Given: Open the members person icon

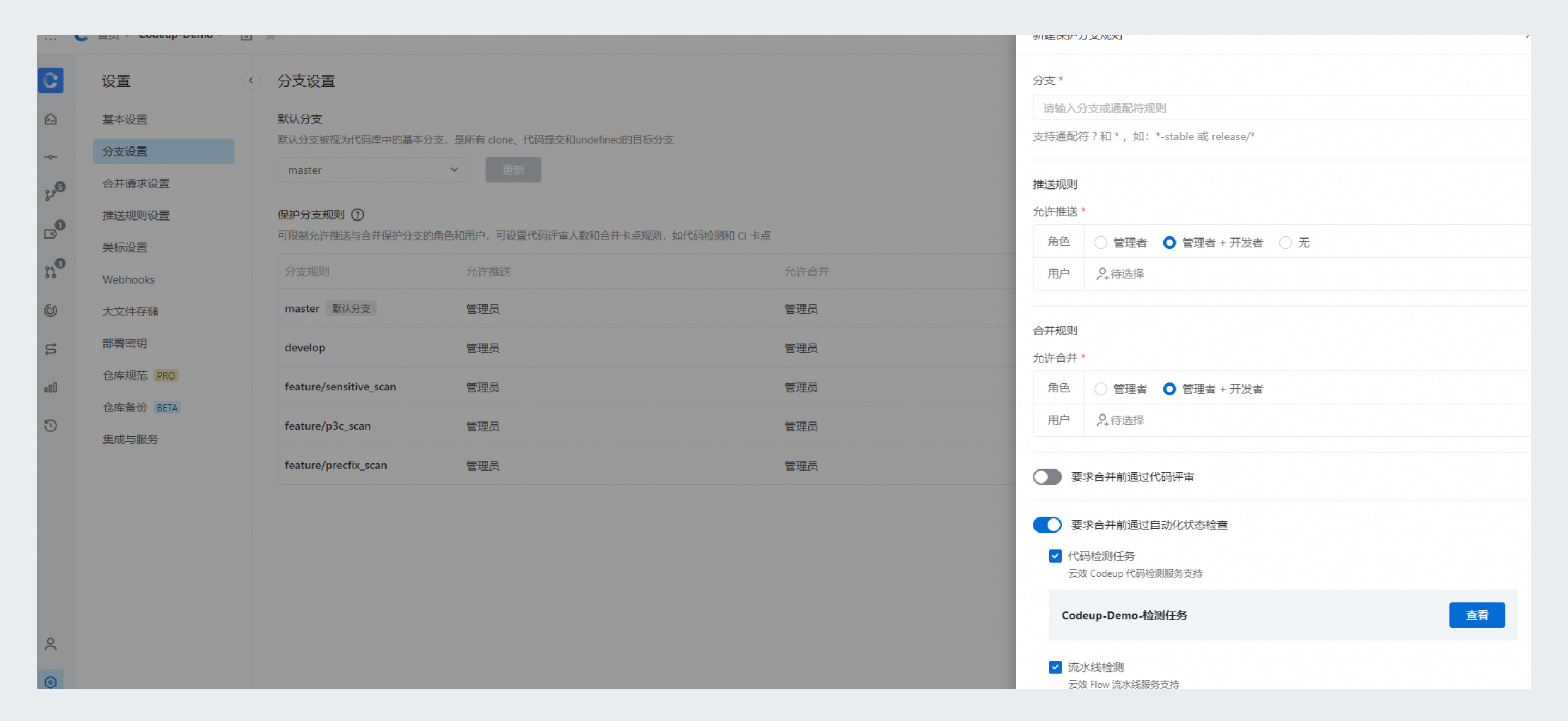Looking at the screenshot, I should [51, 644].
